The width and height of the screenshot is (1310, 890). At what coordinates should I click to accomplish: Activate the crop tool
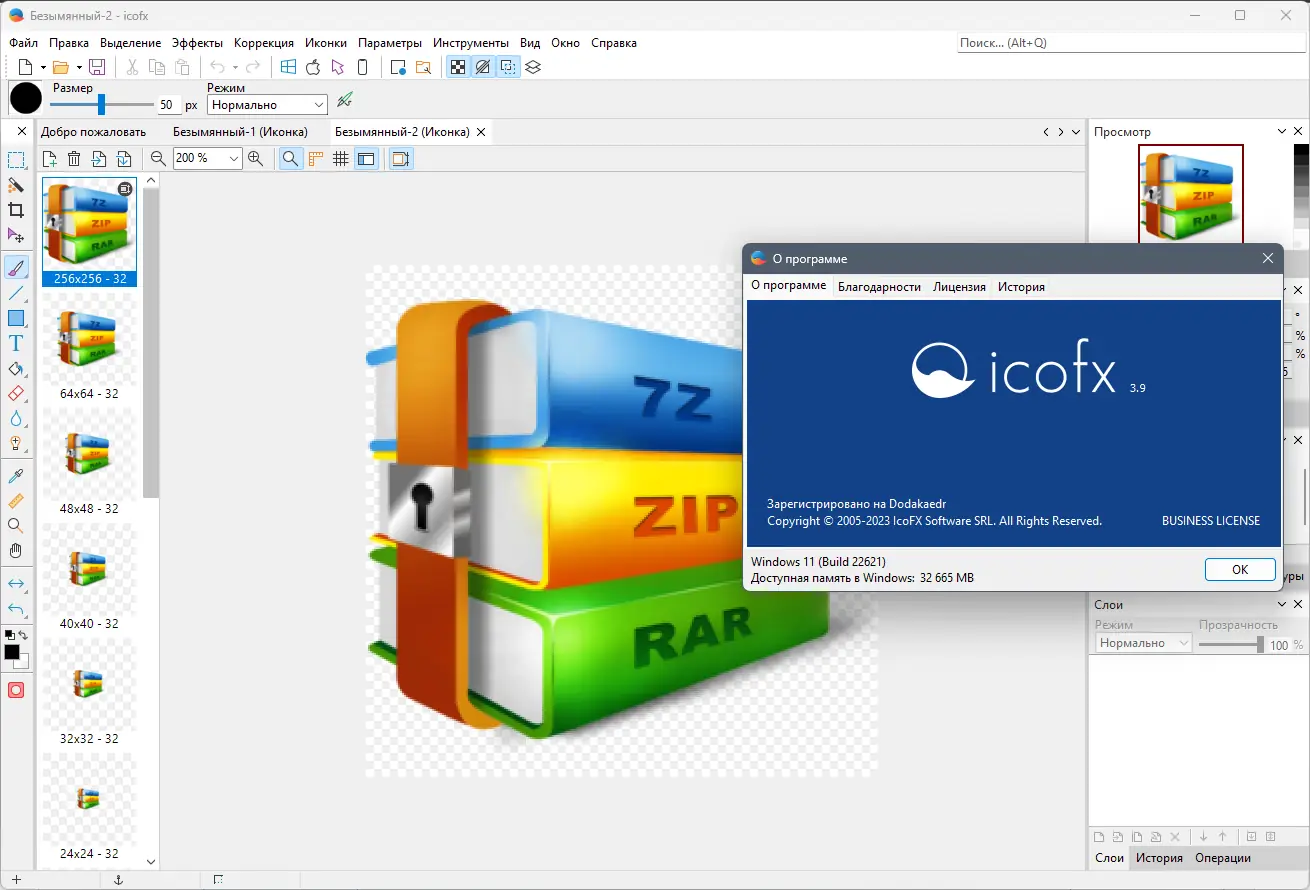point(16,210)
